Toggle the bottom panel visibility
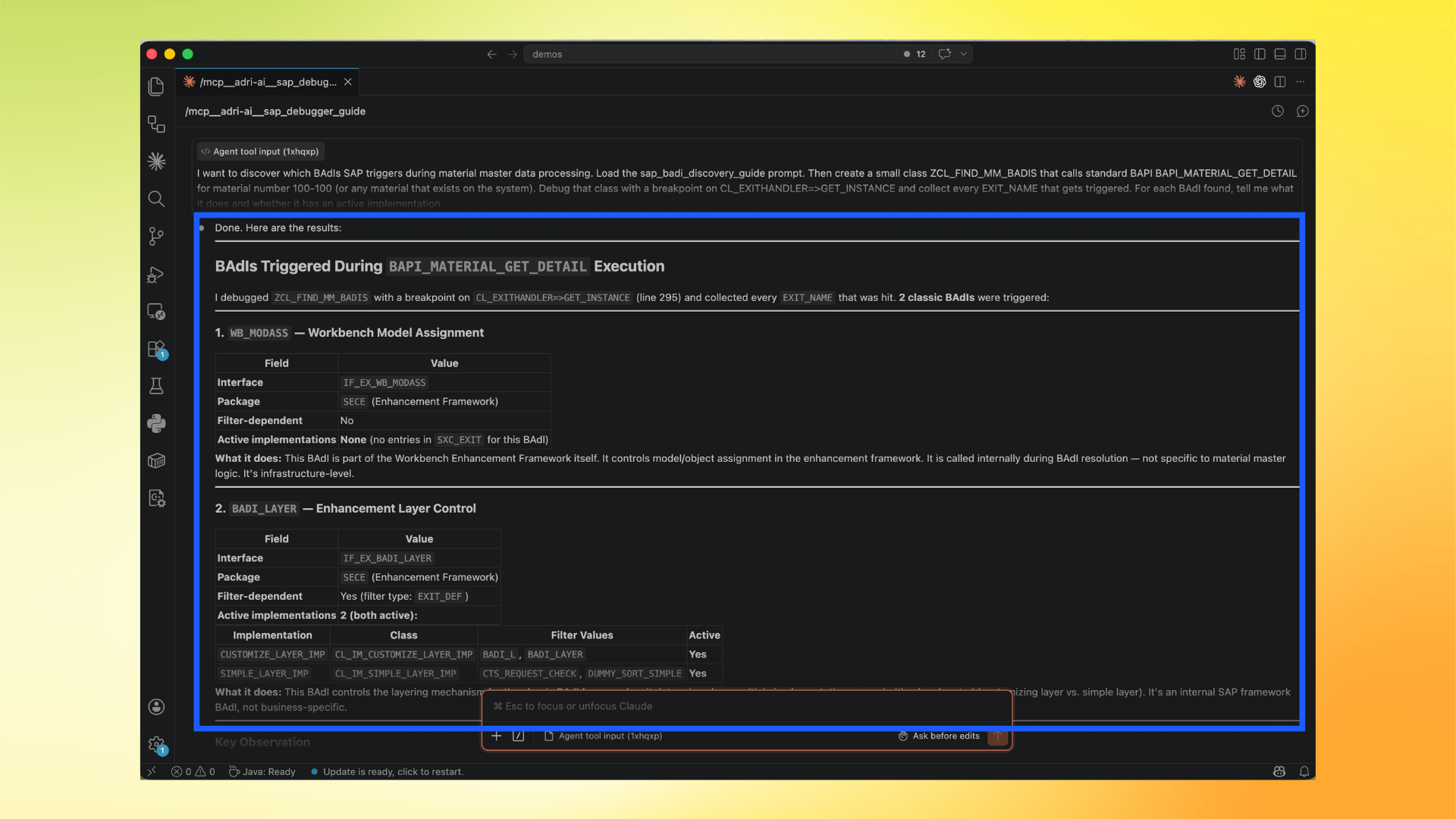Image resolution: width=1456 pixels, height=819 pixels. 1280,54
